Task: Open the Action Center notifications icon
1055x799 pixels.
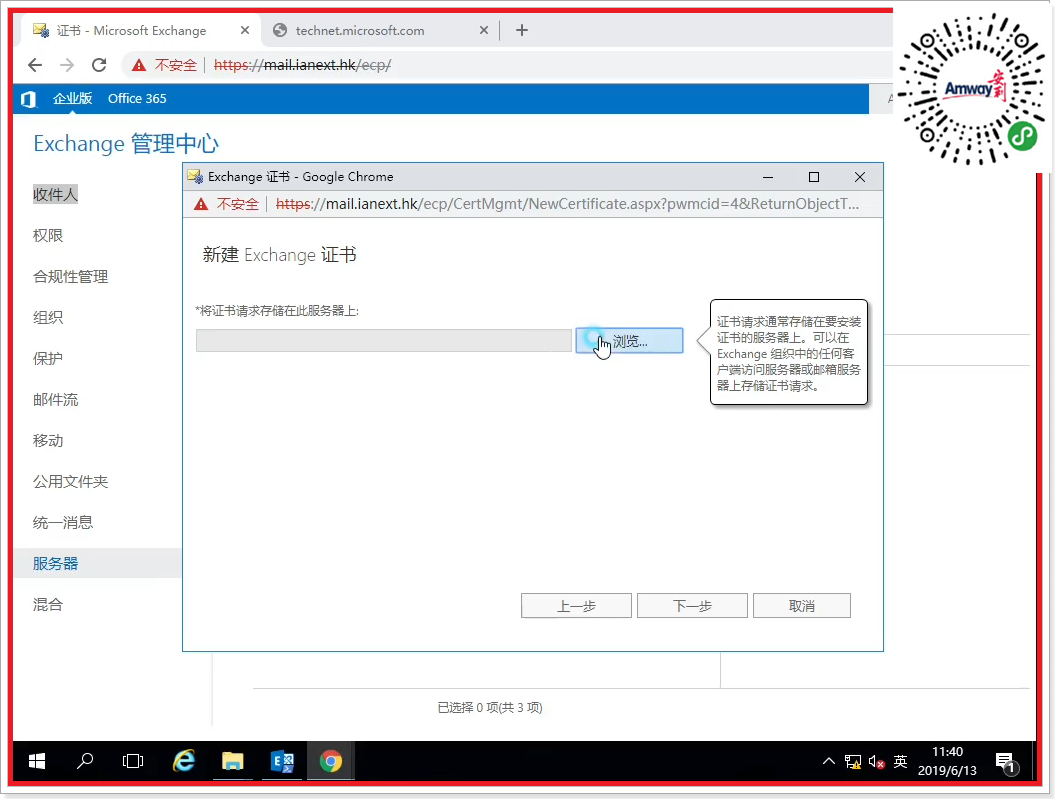Action: tap(1006, 763)
